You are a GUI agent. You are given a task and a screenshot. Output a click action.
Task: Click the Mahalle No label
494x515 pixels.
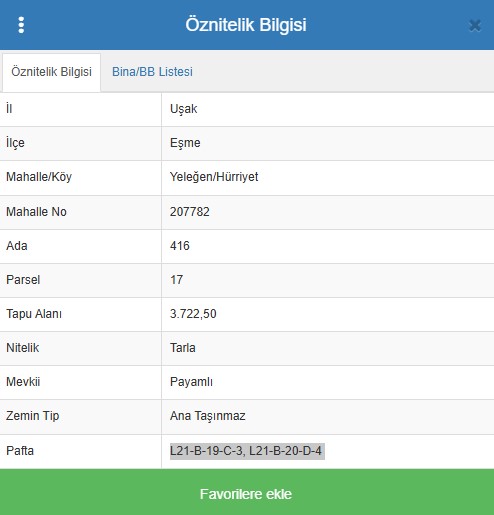tap(36, 212)
